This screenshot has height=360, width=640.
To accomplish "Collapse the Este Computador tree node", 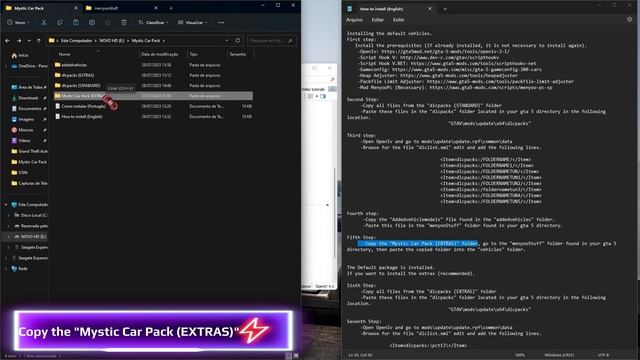I will (6, 204).
